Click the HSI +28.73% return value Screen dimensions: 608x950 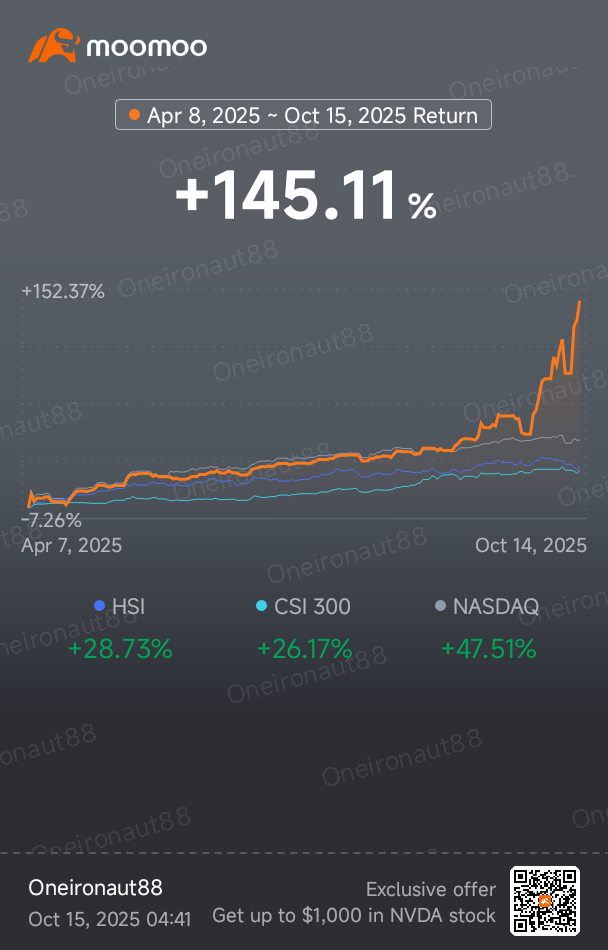coord(120,648)
